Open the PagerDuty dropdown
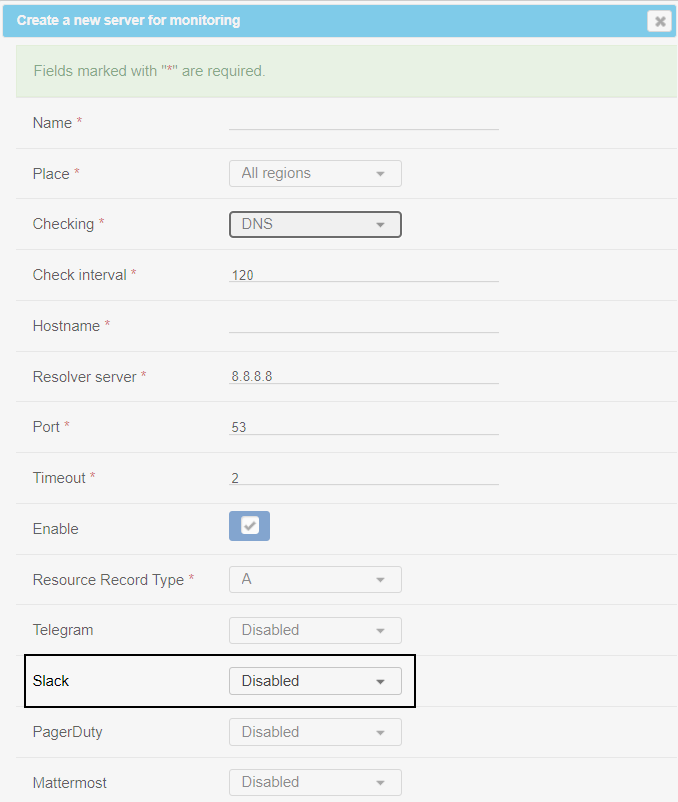The width and height of the screenshot is (678, 802). point(315,732)
